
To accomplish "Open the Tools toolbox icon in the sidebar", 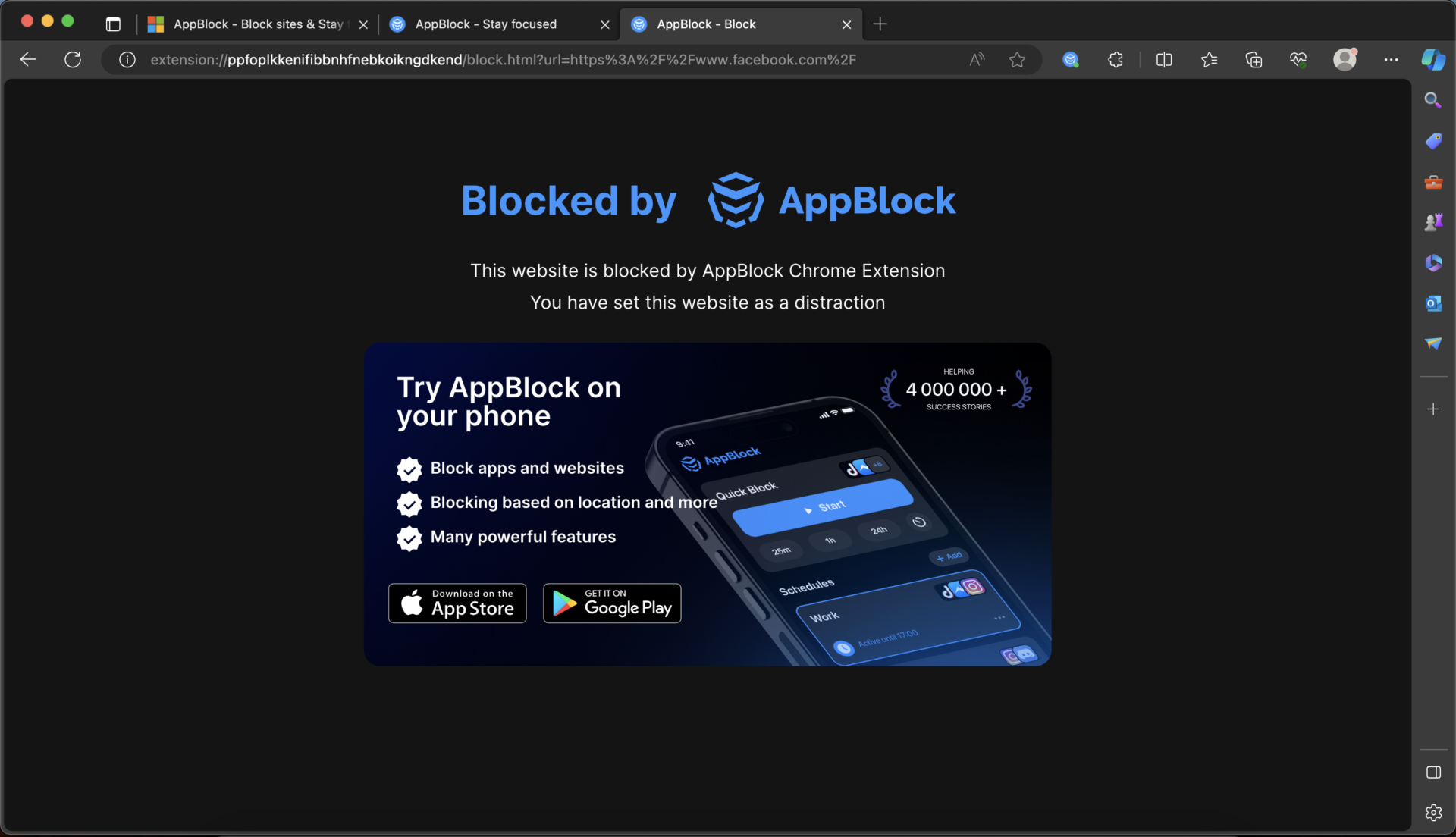I will pos(1432,182).
